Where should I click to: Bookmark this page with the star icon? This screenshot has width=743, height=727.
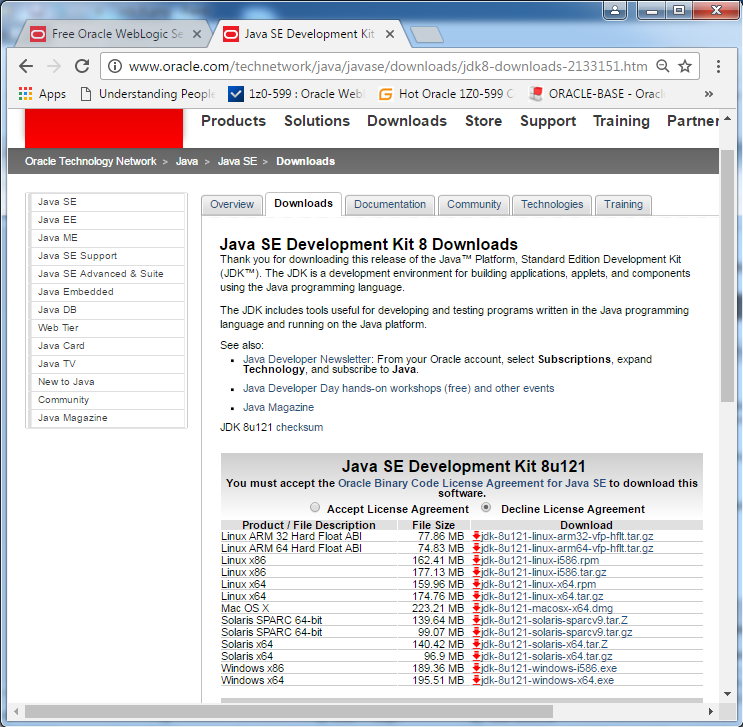tap(685, 66)
